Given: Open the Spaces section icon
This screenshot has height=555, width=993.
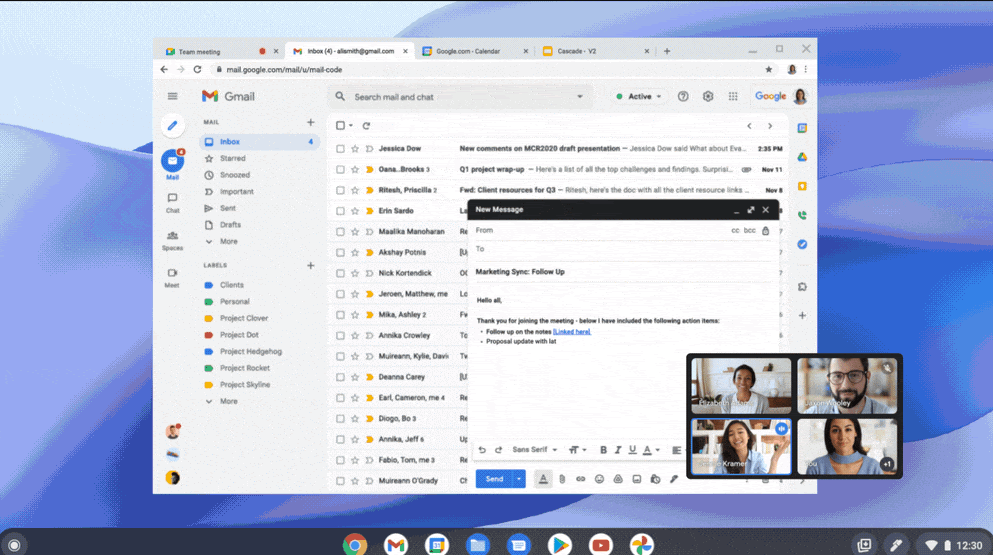Looking at the screenshot, I should [172, 237].
